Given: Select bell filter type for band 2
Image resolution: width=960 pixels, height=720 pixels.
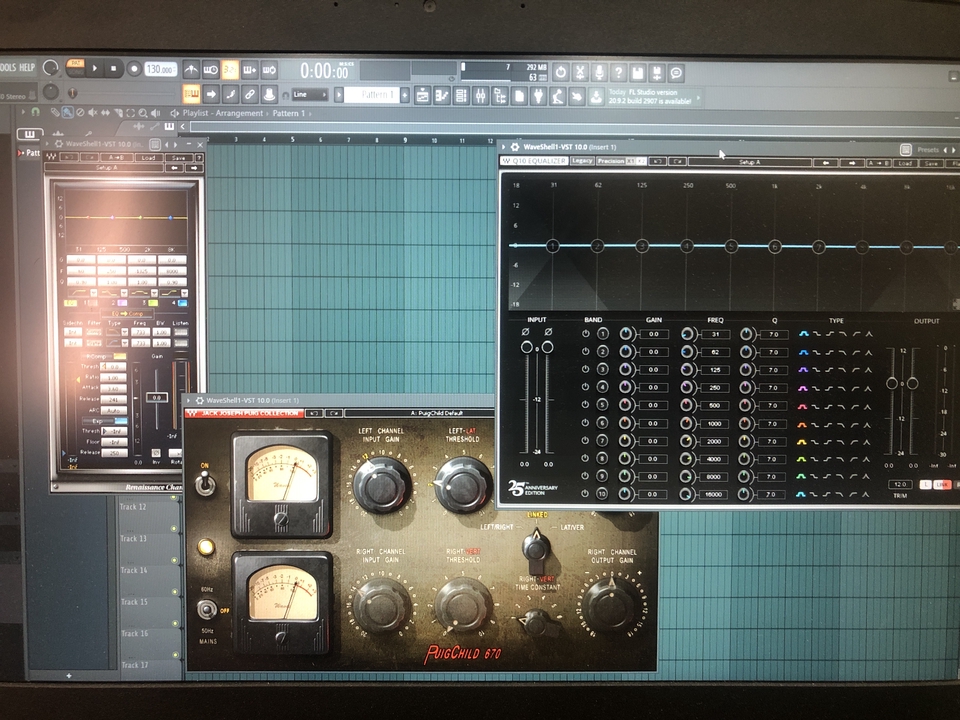Looking at the screenshot, I should (x=803, y=352).
